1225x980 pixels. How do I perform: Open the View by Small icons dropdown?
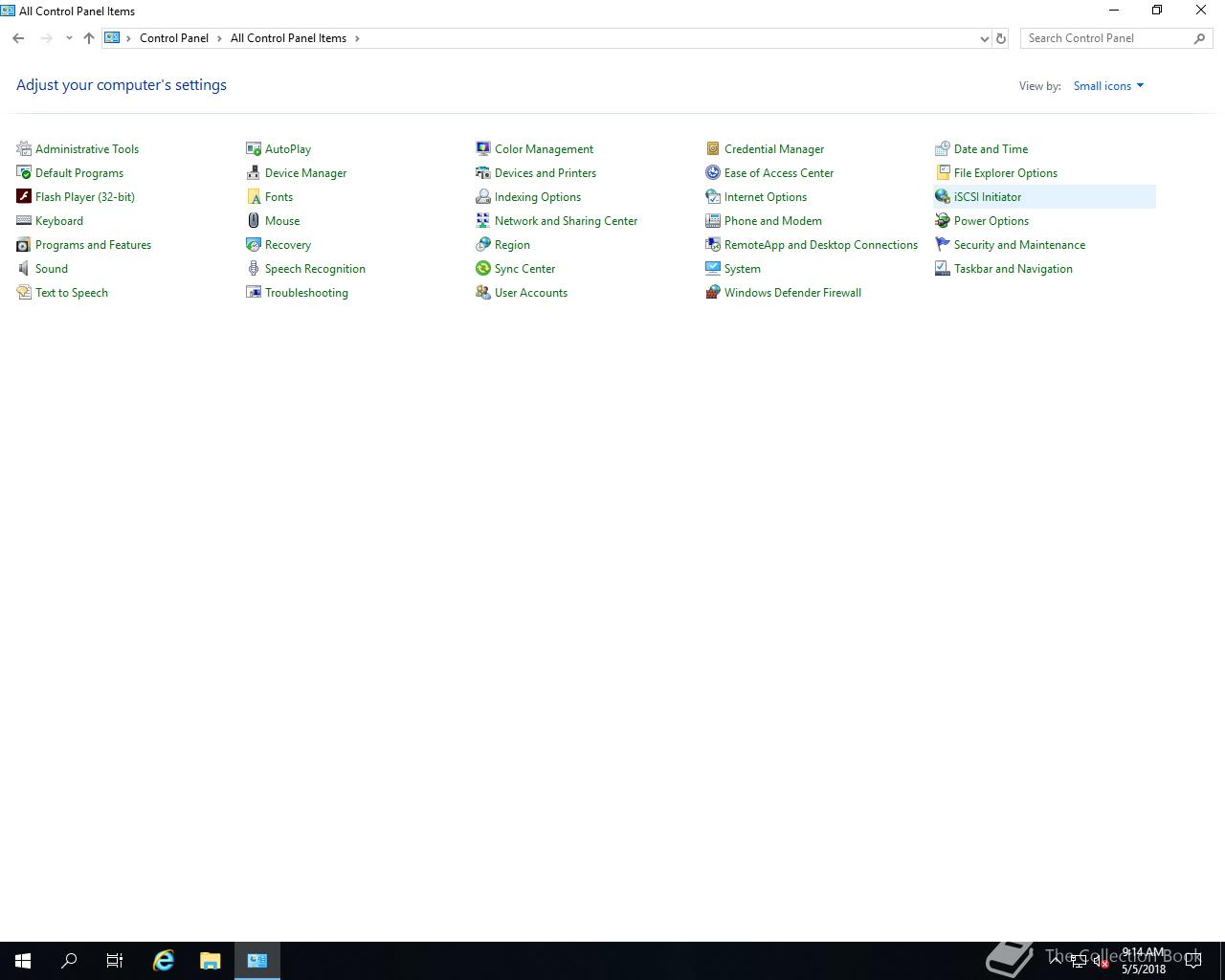(x=1108, y=85)
